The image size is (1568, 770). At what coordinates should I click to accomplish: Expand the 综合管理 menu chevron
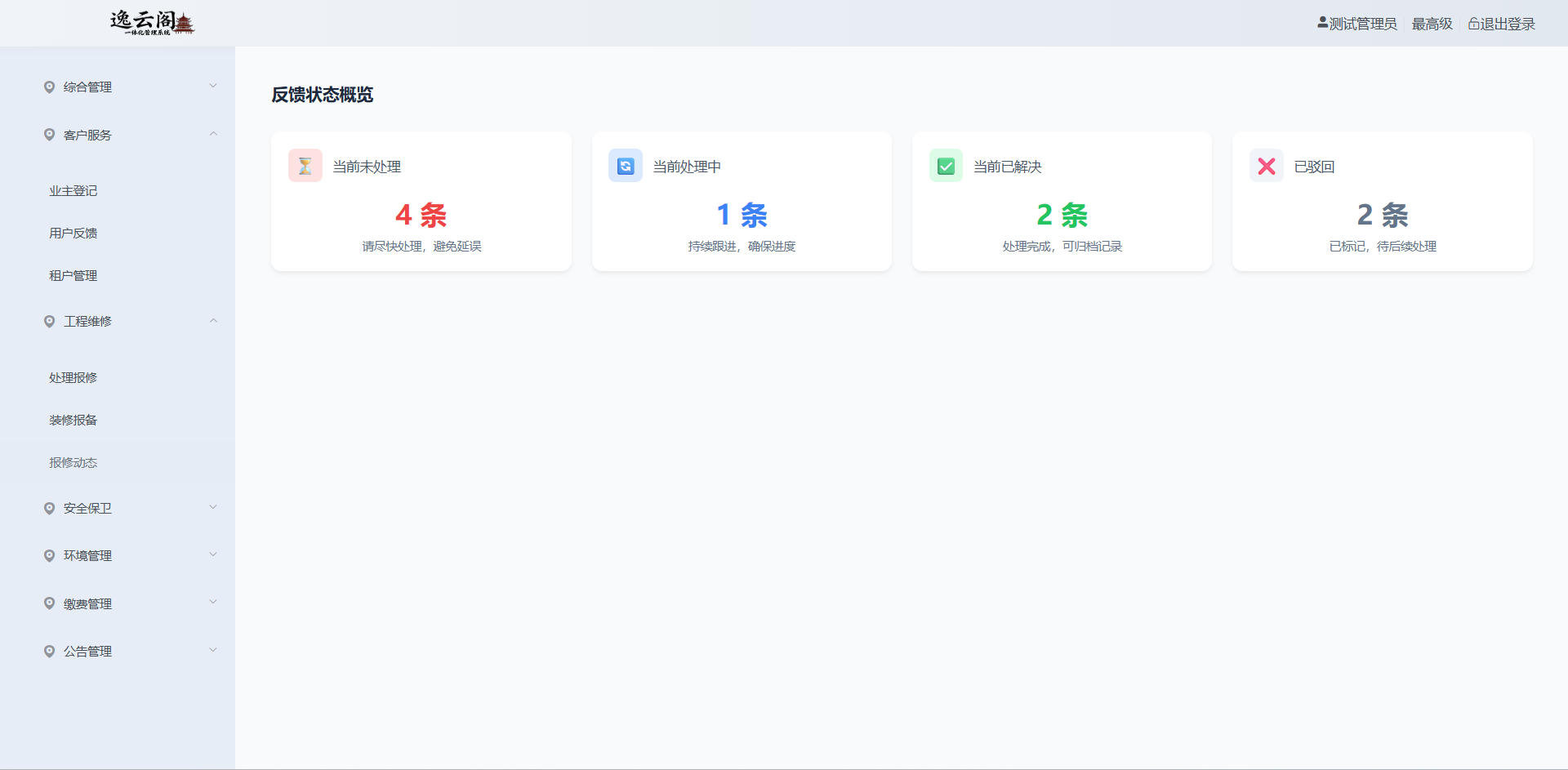tap(213, 86)
